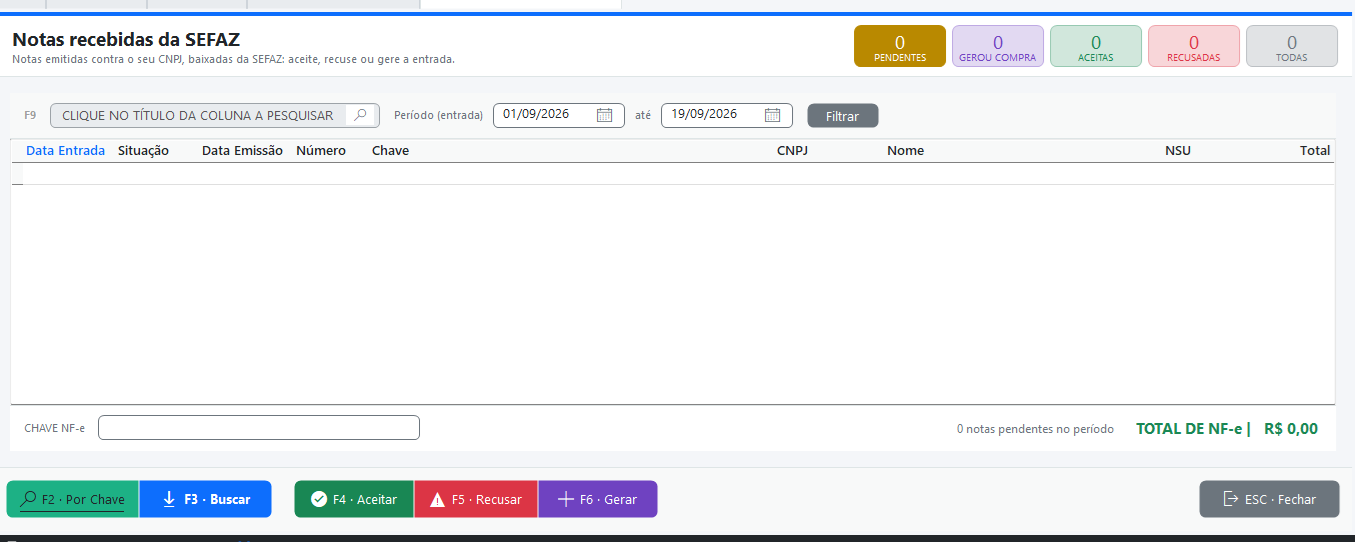Sort by the Data Entrada column
Viewport: 1355px width, 542px height.
(x=65, y=150)
